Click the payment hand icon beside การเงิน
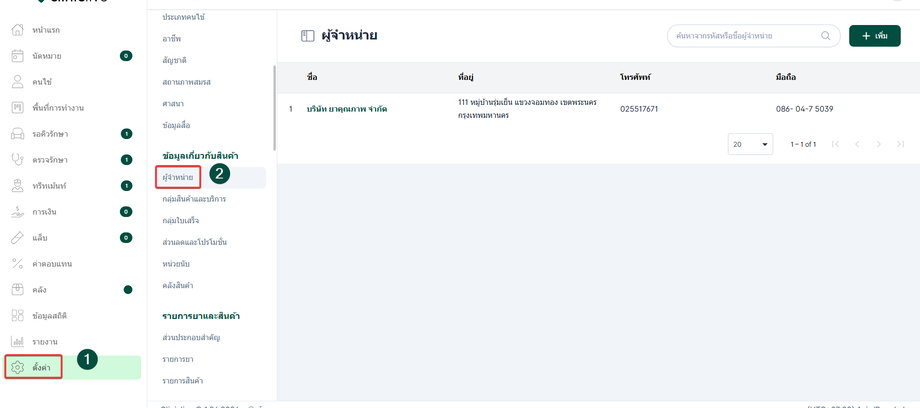 (x=18, y=211)
